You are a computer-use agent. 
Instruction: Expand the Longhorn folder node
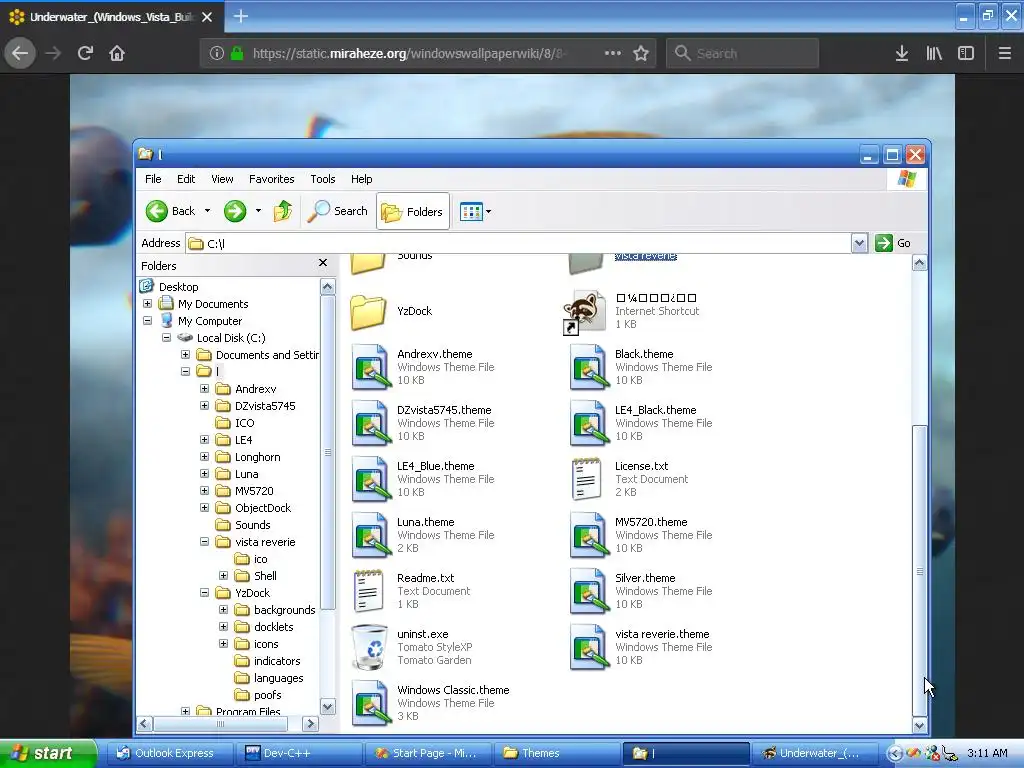[204, 456]
